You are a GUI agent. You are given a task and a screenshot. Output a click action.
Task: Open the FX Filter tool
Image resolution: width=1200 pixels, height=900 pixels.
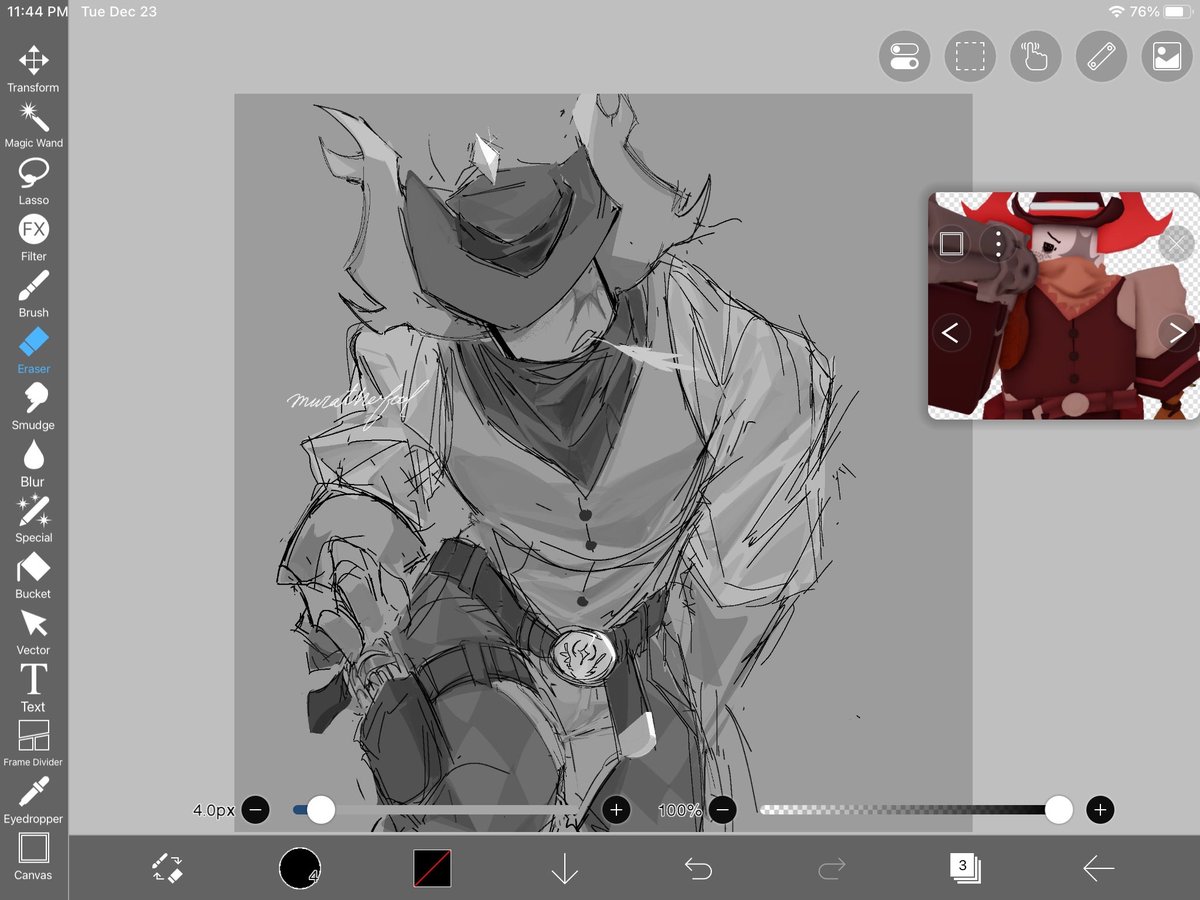click(33, 238)
